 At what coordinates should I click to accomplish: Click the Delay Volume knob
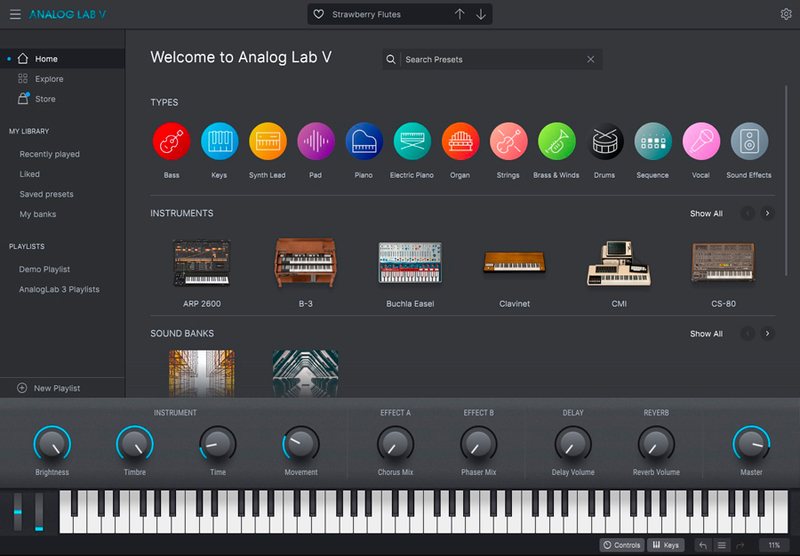tap(573, 444)
